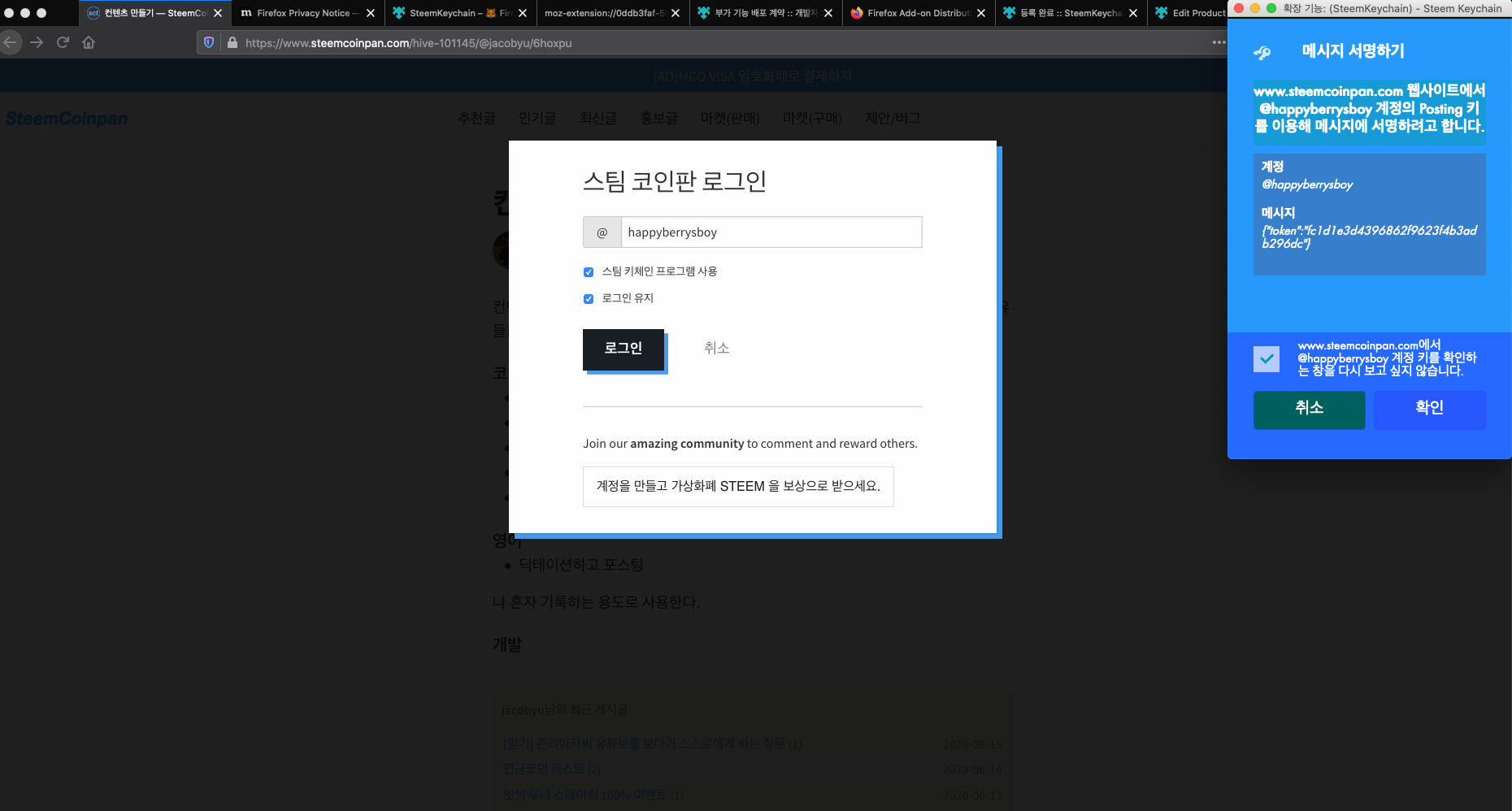Close the 등록 완료 SteemKeychain tab
This screenshot has height=811, width=1512.
point(1133,13)
